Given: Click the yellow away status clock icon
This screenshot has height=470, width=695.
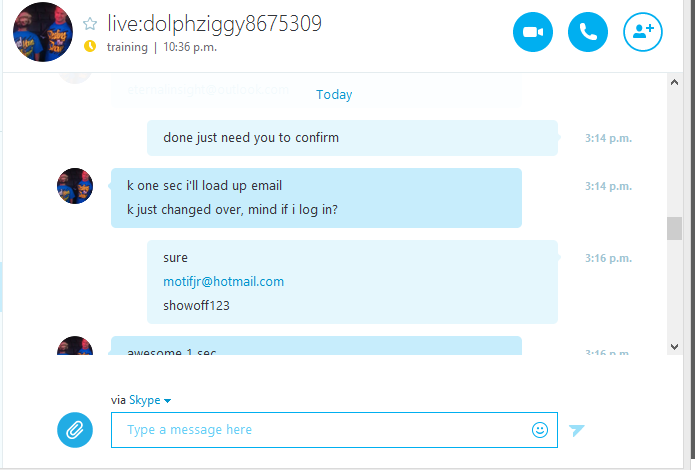Looking at the screenshot, I should pyautogui.click(x=90, y=46).
